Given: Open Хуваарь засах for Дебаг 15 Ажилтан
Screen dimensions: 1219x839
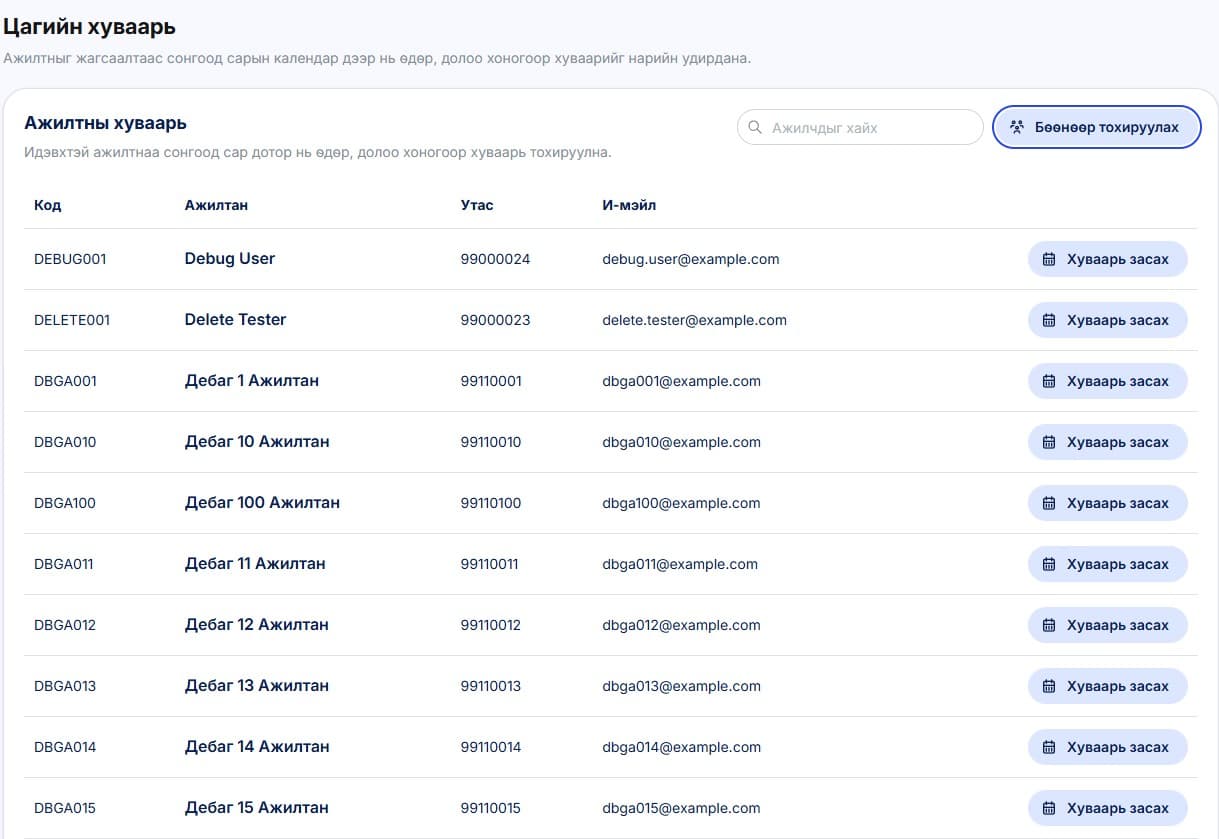Looking at the screenshot, I should point(1107,808).
